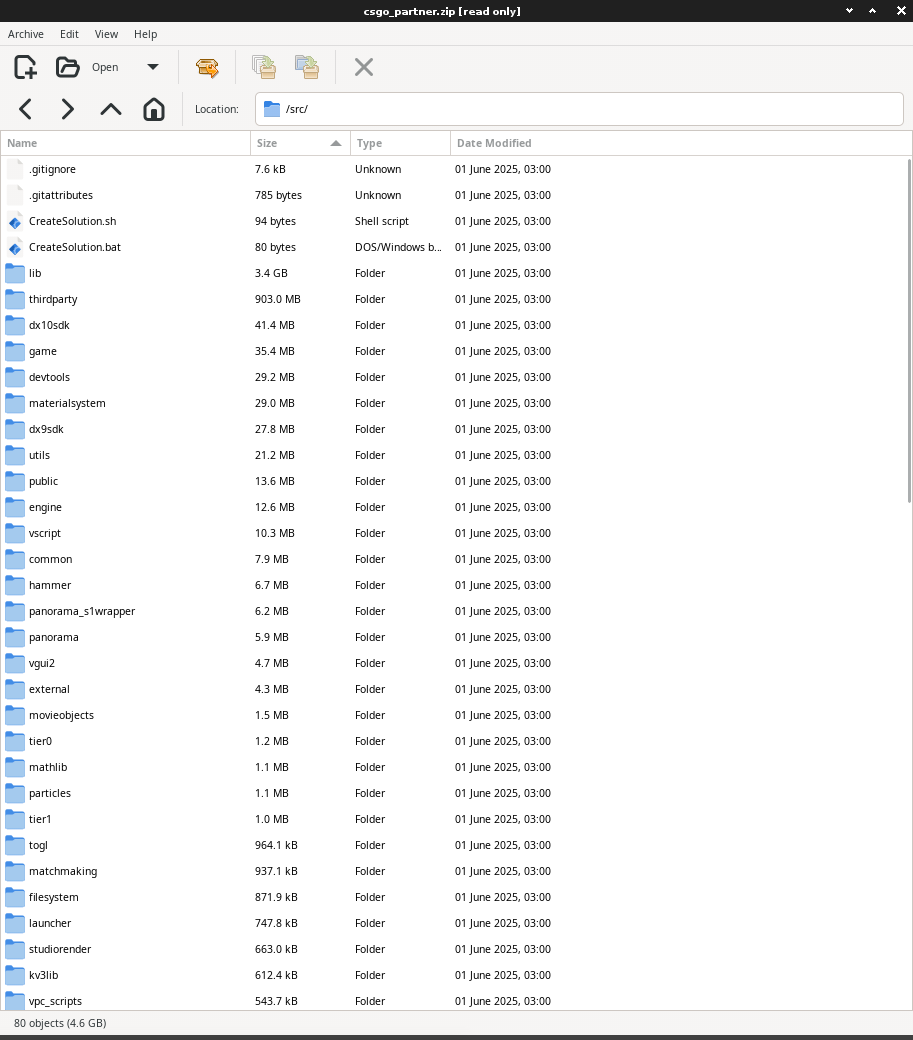This screenshot has width=913, height=1040.
Task: Open the View menu
Action: coord(106,34)
